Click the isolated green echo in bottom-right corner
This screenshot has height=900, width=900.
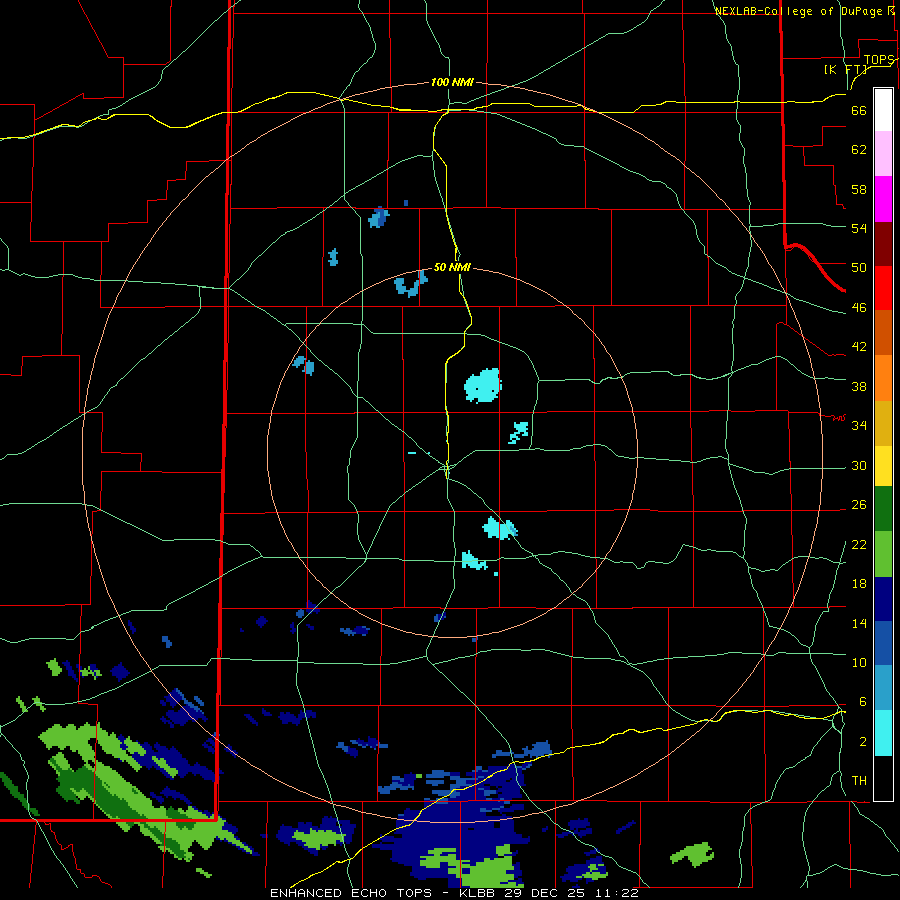pyautogui.click(x=692, y=855)
